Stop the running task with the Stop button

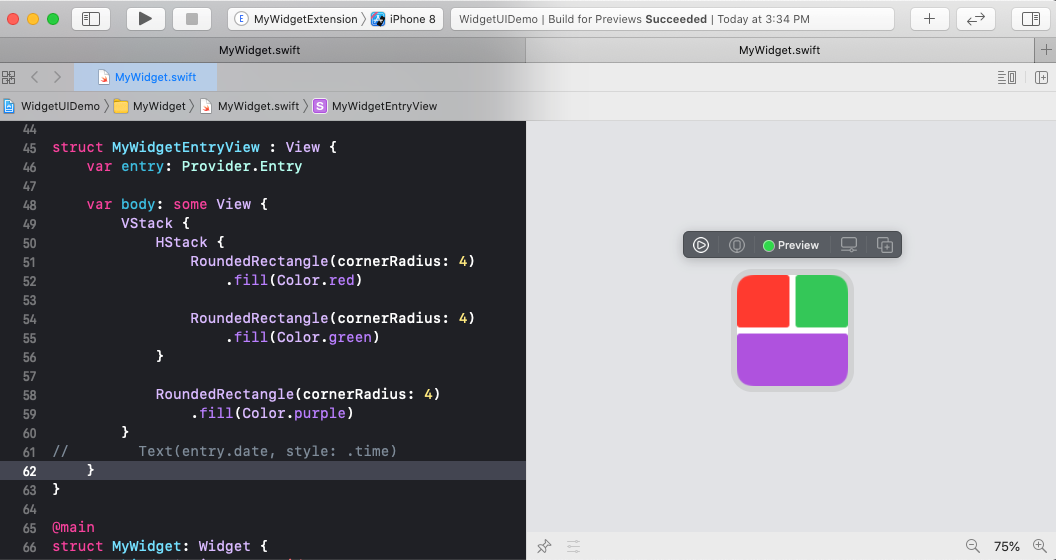click(192, 19)
